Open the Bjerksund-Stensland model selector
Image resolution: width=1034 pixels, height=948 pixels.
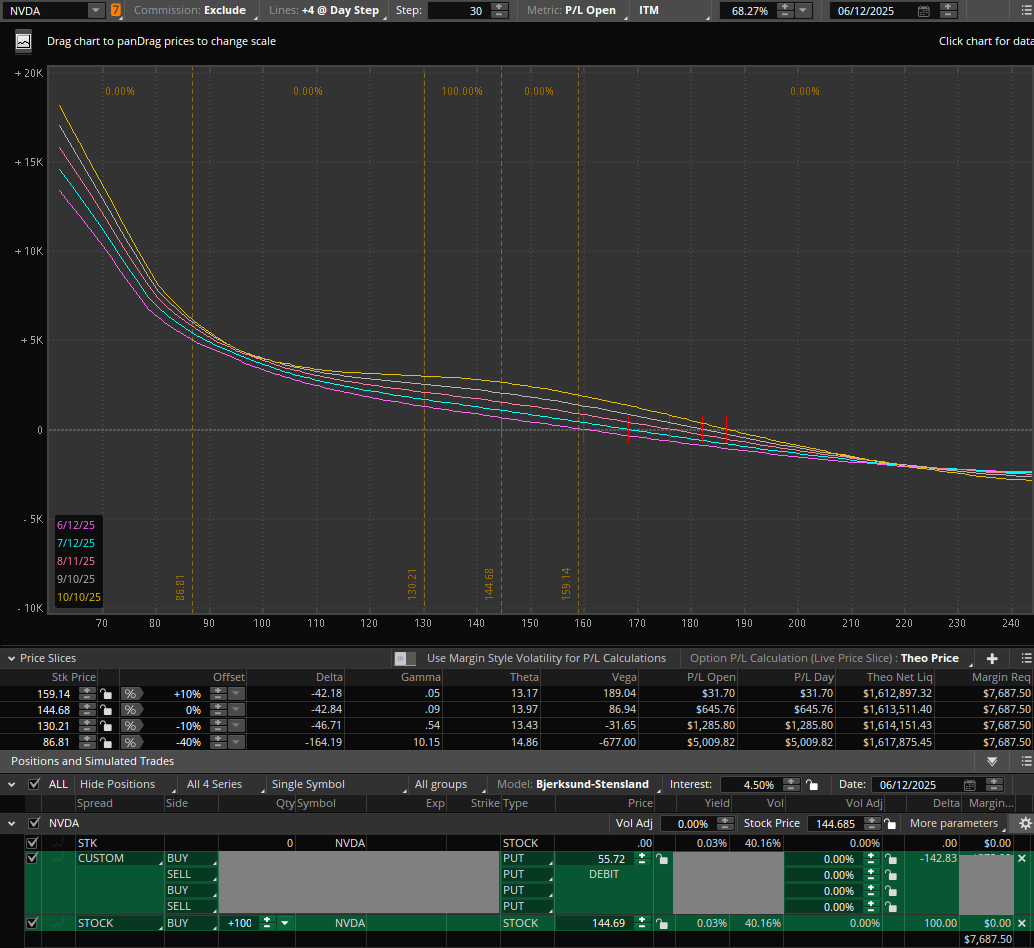590,784
